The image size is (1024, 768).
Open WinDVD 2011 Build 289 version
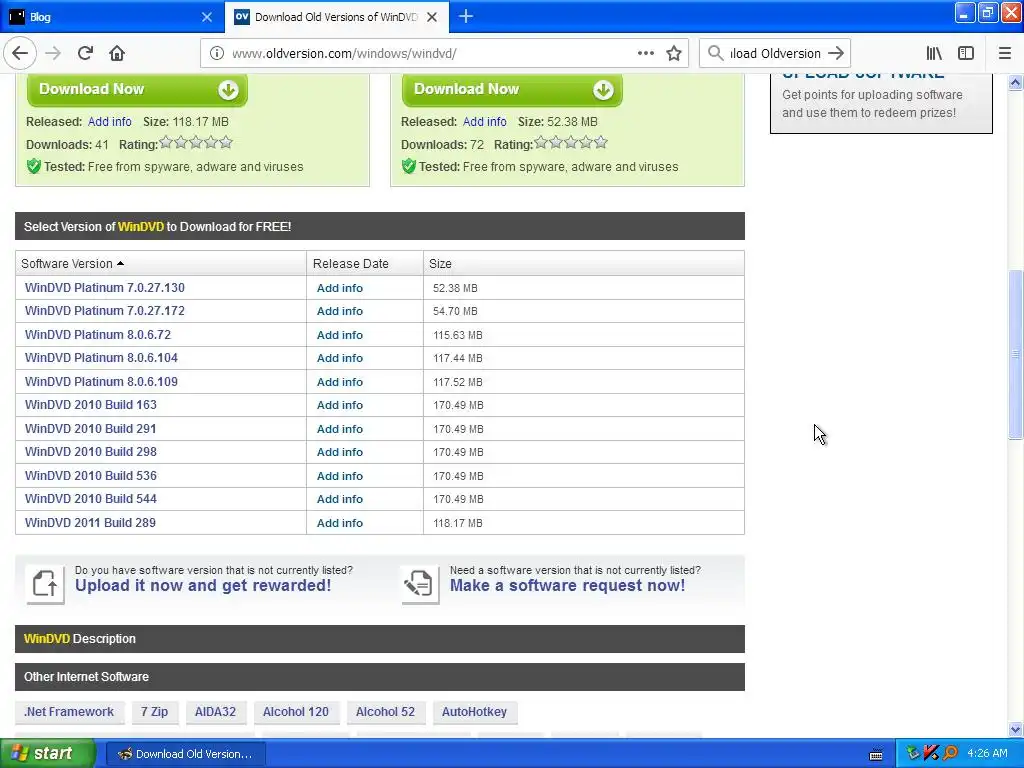point(90,522)
